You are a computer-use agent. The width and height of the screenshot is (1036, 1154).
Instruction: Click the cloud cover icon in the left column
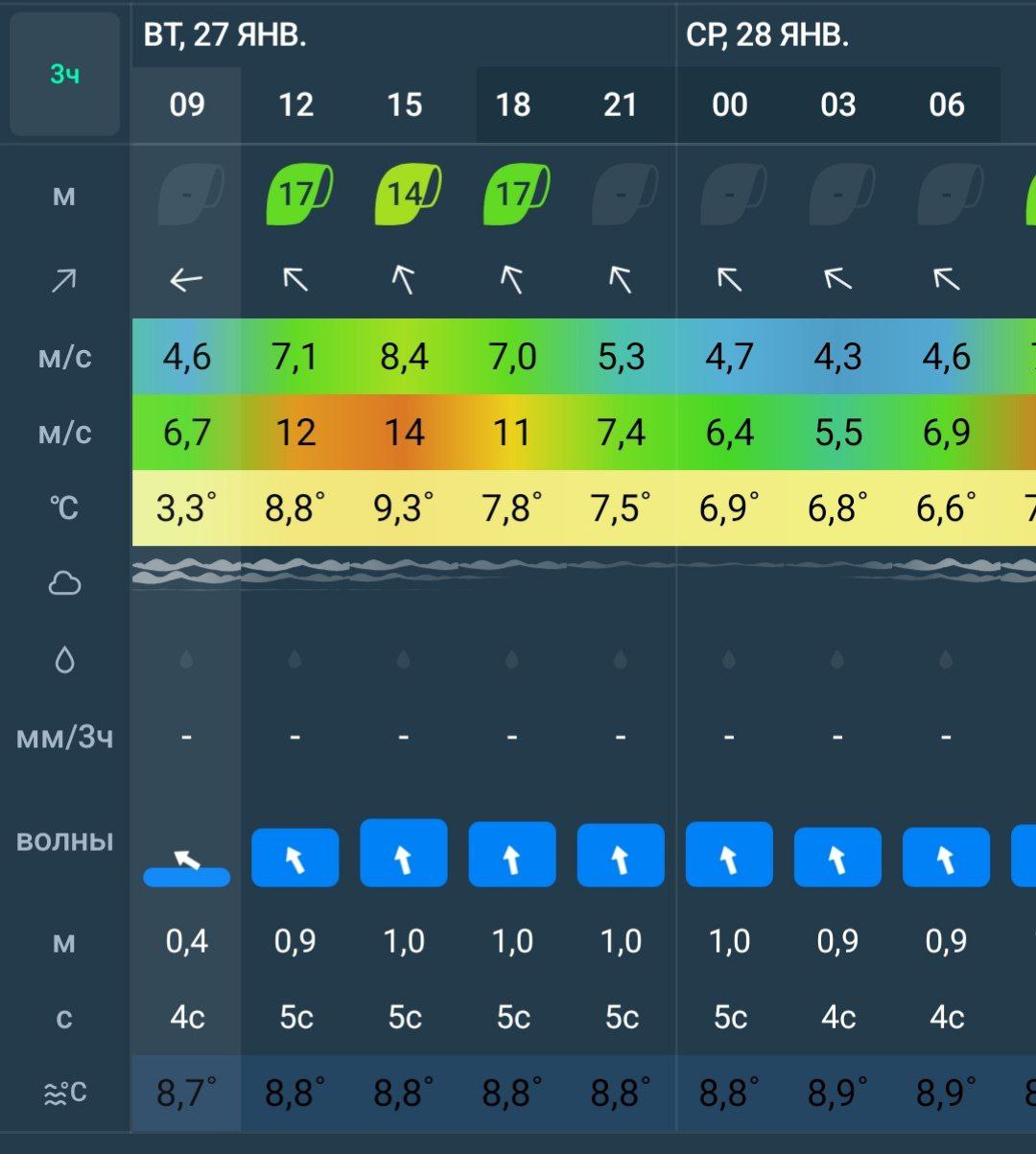click(x=64, y=583)
